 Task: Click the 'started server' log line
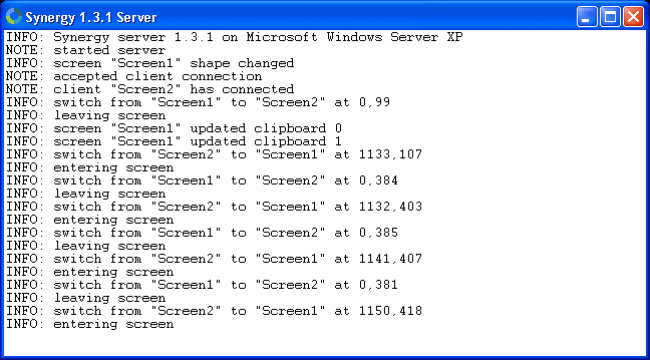click(x=86, y=50)
